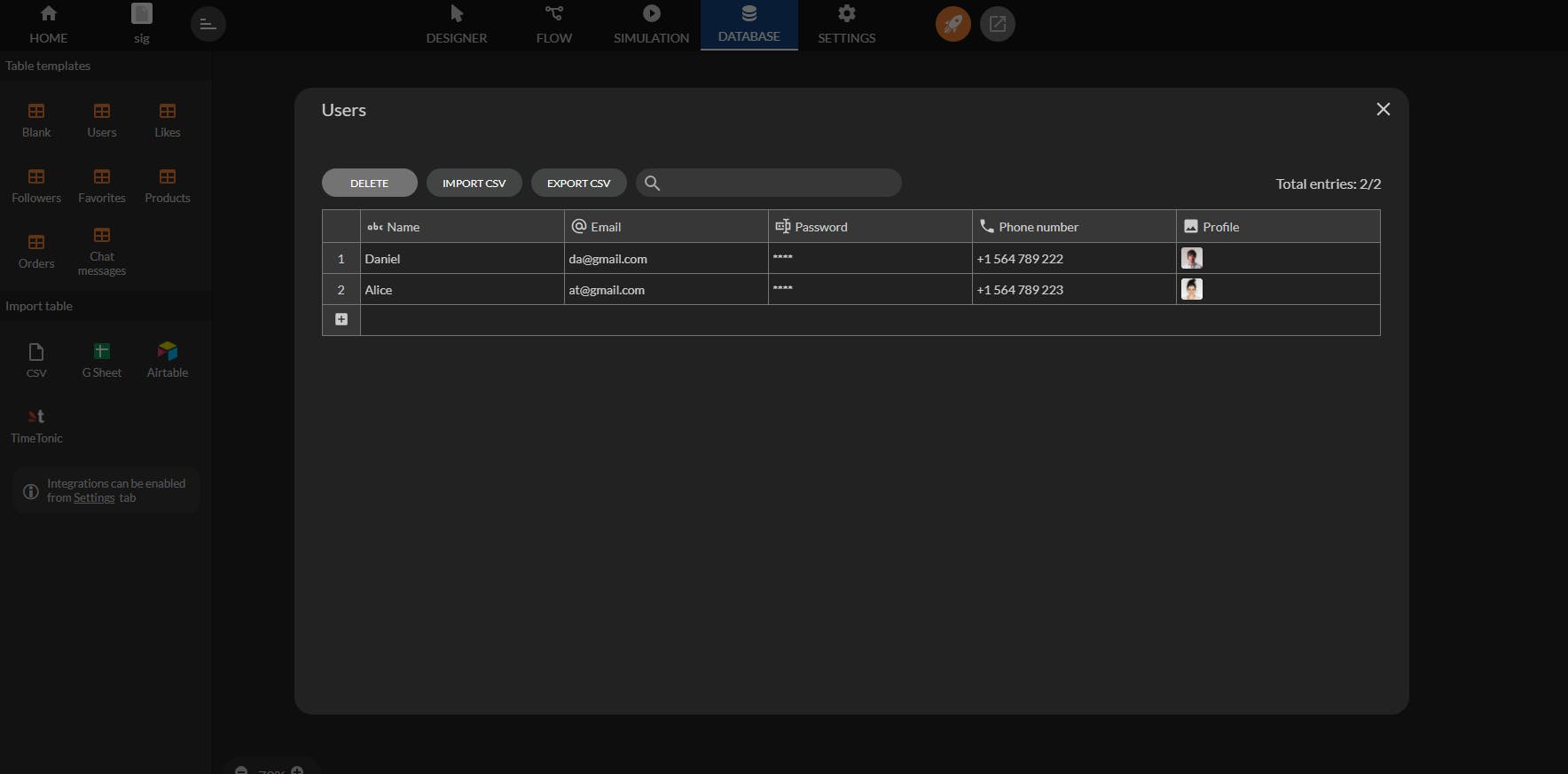1568x774 pixels.
Task: Select row number 2
Action: [x=341, y=289]
